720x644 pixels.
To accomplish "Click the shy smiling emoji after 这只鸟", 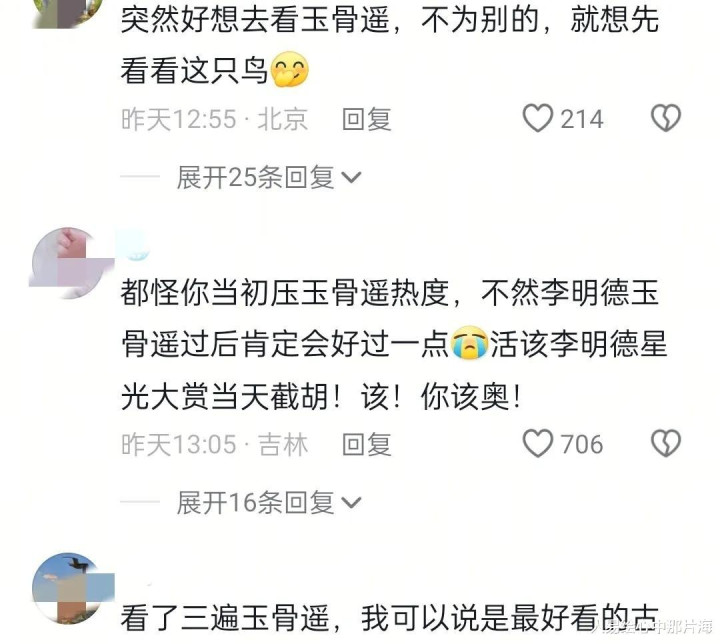I will (x=289, y=69).
